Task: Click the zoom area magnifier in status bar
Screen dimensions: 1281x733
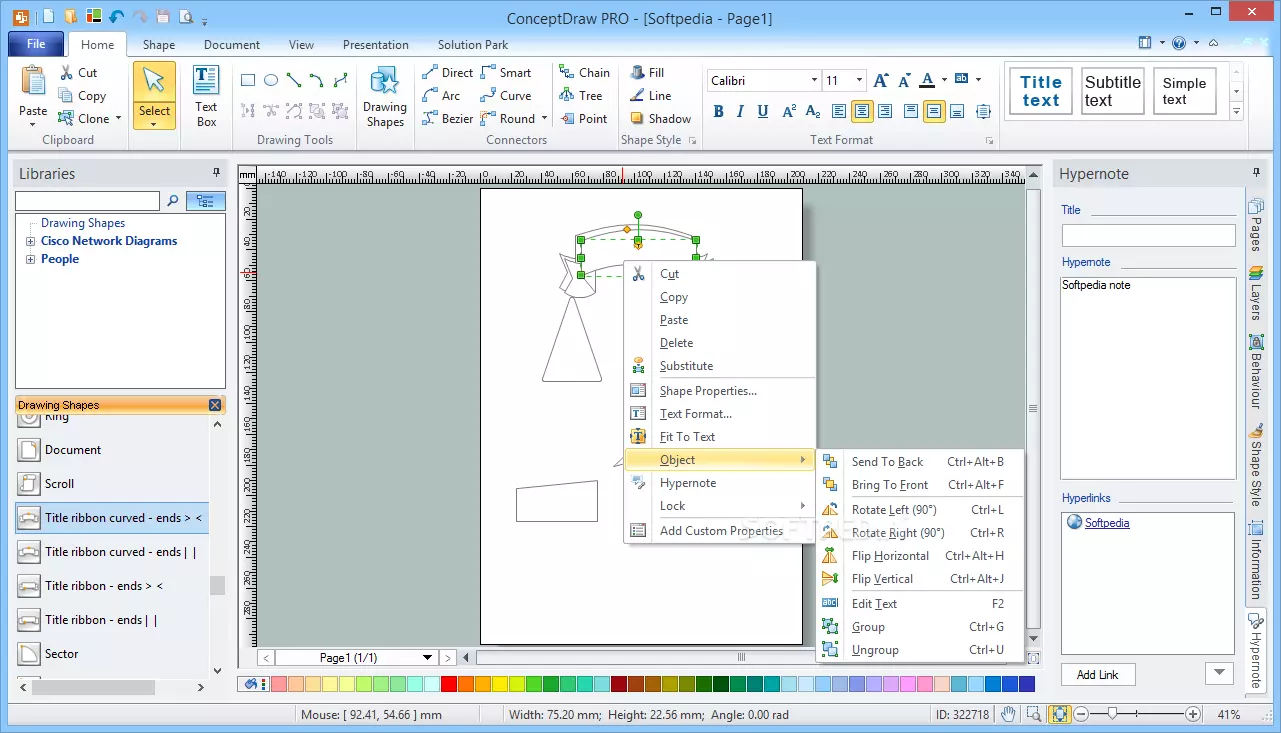Action: tap(1034, 714)
